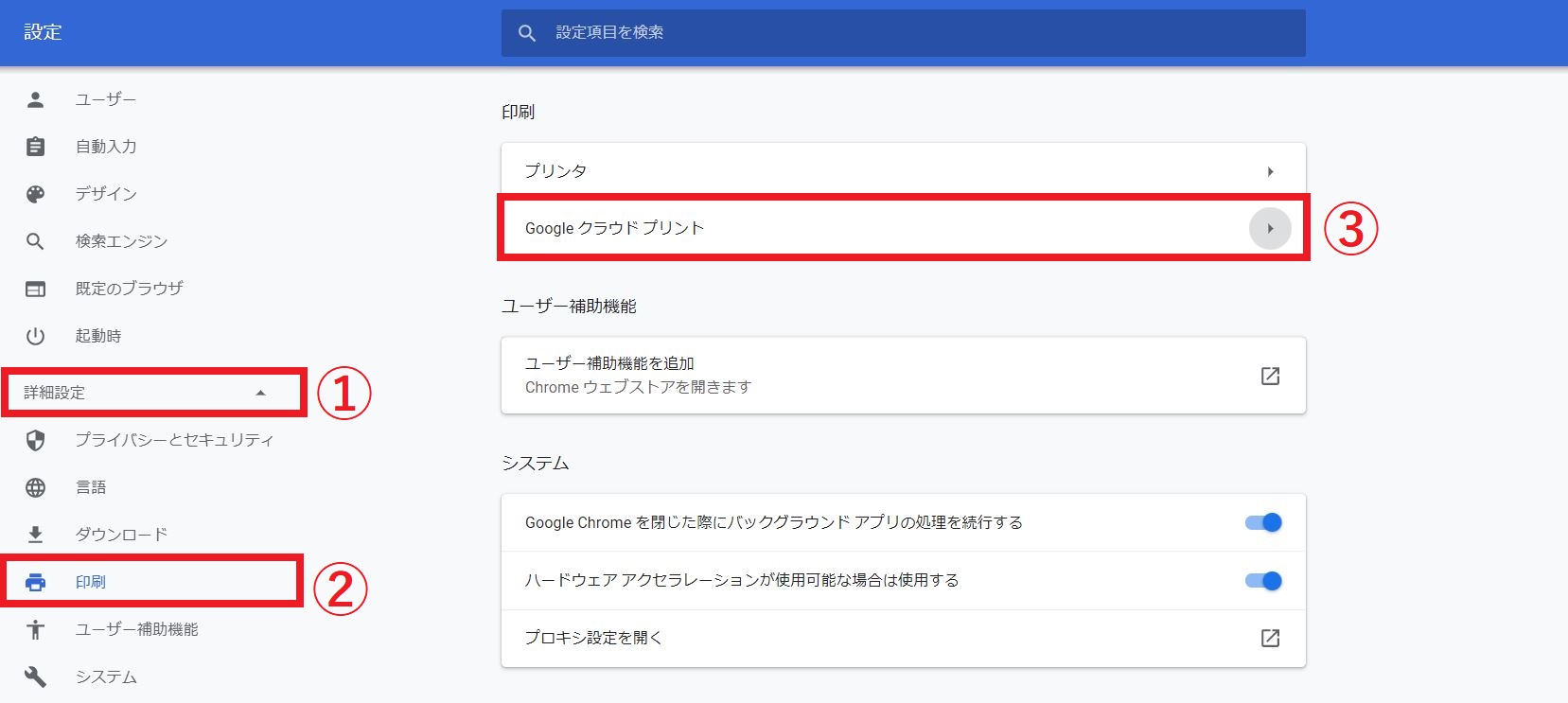Click the download arrow icon beside ダウンロード
The image size is (1568, 703).
pos(35,535)
